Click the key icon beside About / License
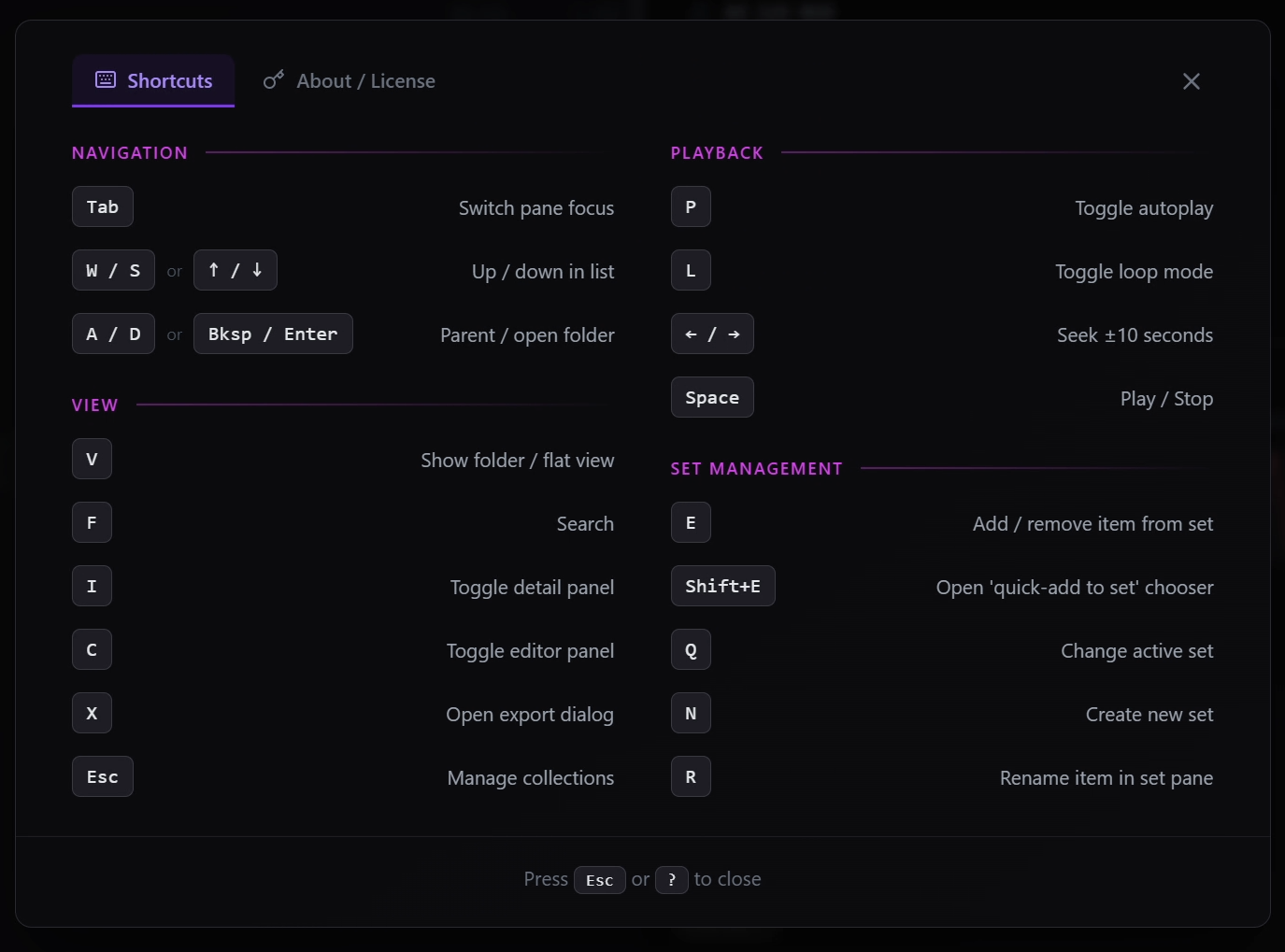The height and width of the screenshot is (952, 1285). 273,80
